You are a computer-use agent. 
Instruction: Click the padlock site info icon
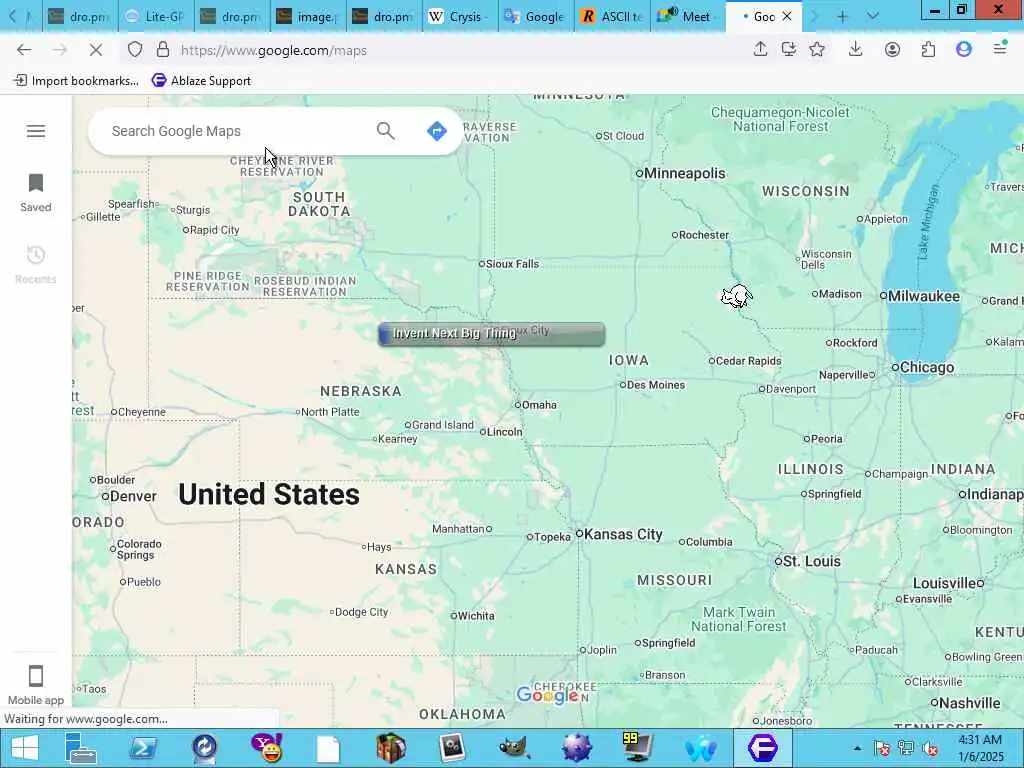pyautogui.click(x=163, y=50)
